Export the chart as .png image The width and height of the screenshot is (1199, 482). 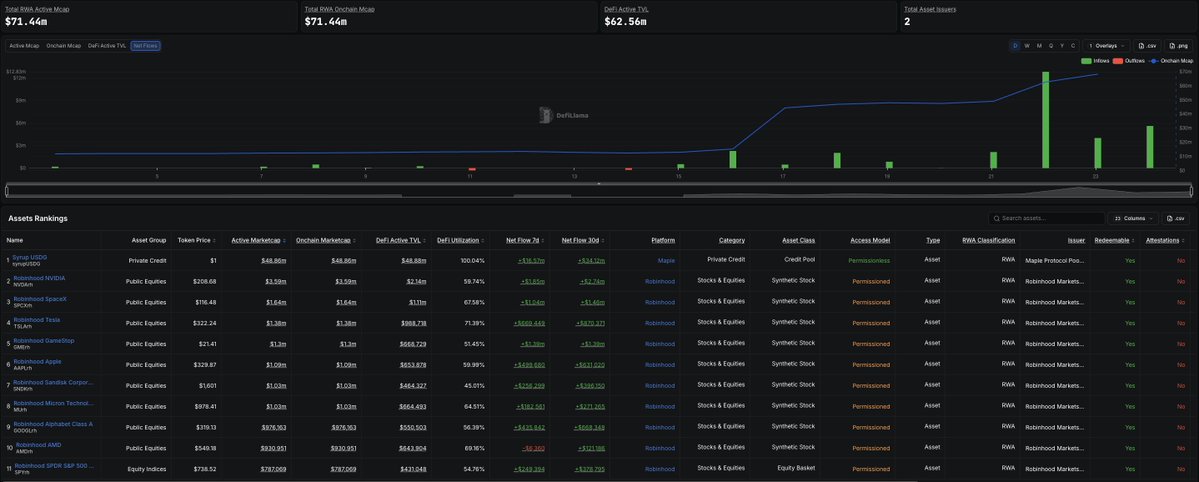point(1179,46)
